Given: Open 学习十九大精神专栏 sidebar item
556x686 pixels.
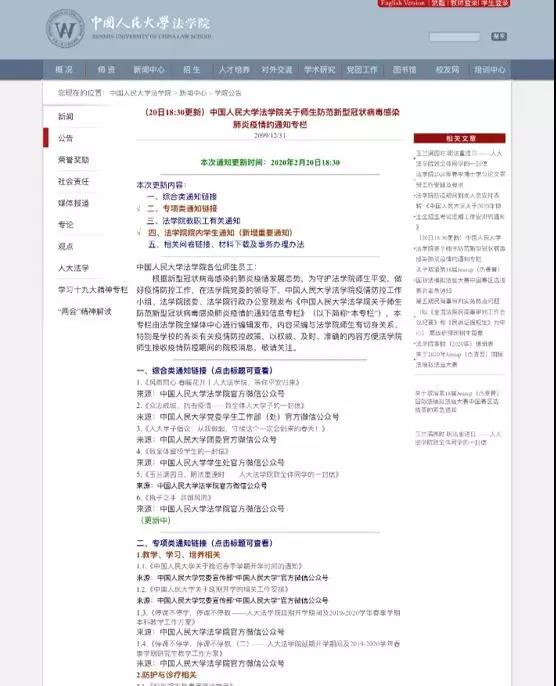Looking at the screenshot, I should coord(93,290).
